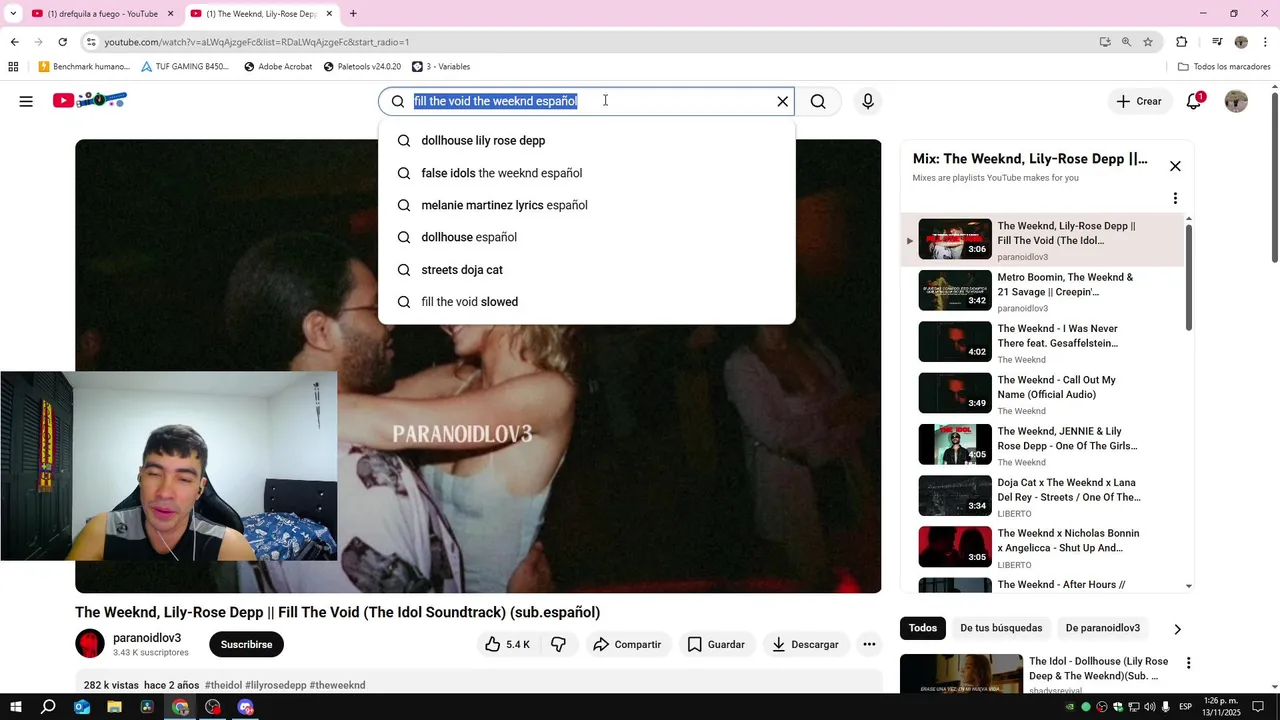Screen dimensions: 1280x720
Task: Open TUF GAMING B450 bookmark
Action: [x=185, y=67]
